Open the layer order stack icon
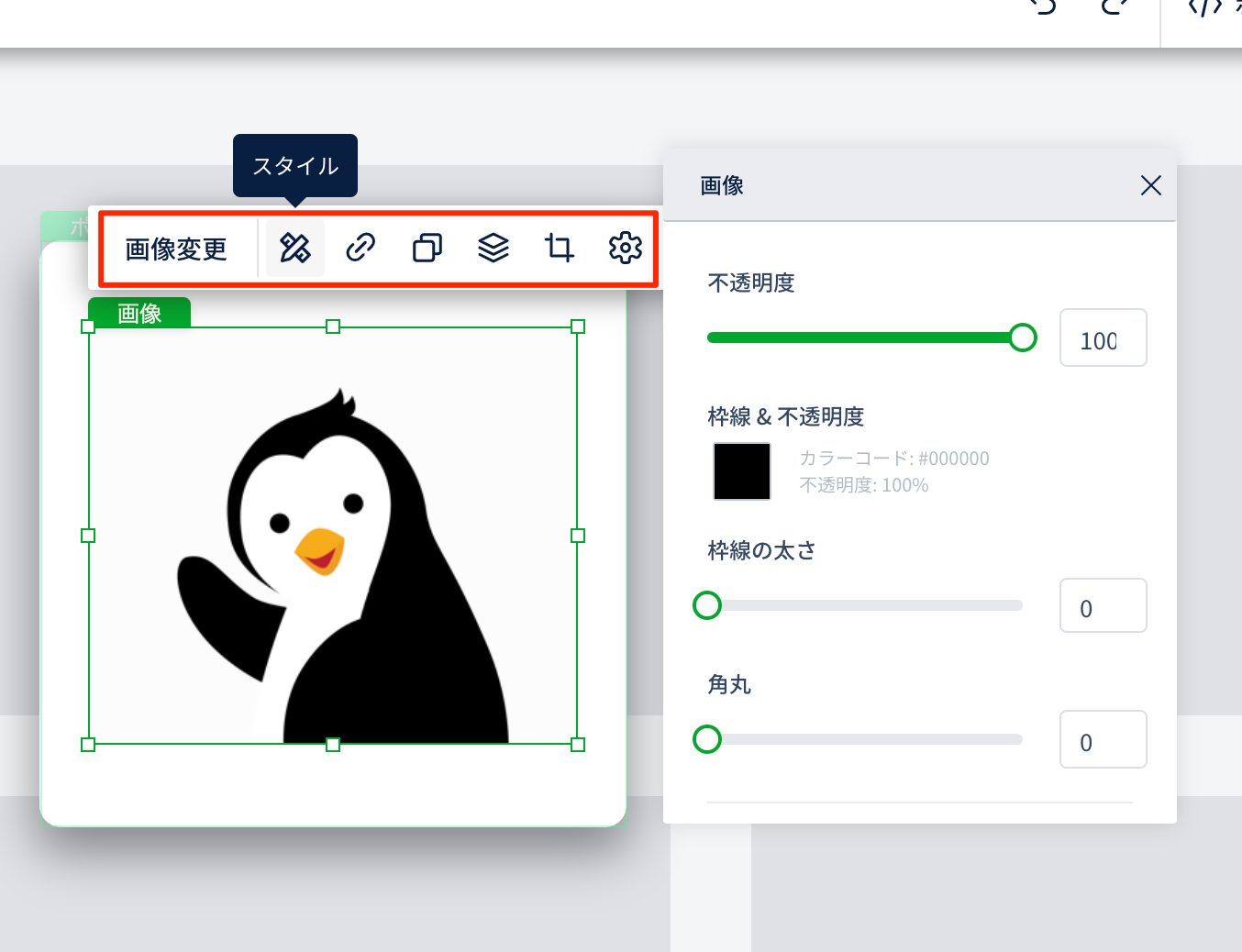This screenshot has width=1242, height=952. click(493, 248)
